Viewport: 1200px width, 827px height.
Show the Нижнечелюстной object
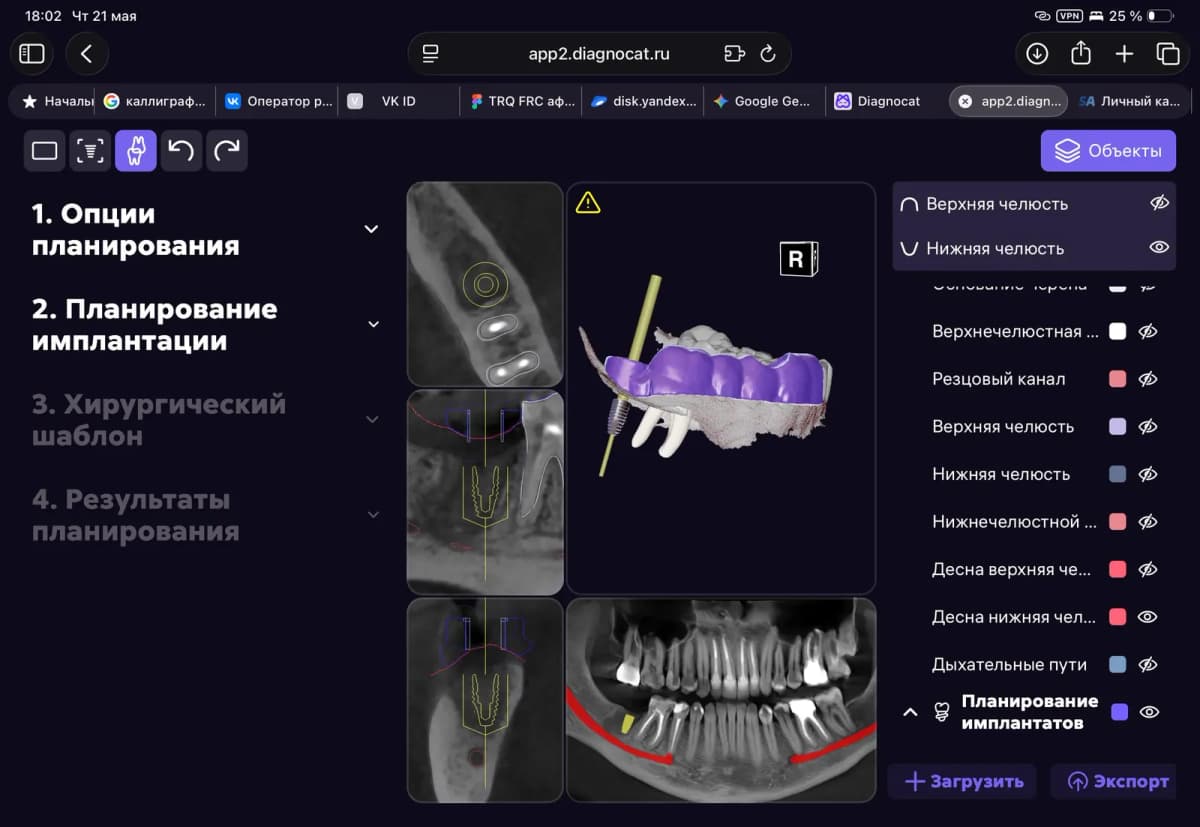pyautogui.click(x=1148, y=521)
